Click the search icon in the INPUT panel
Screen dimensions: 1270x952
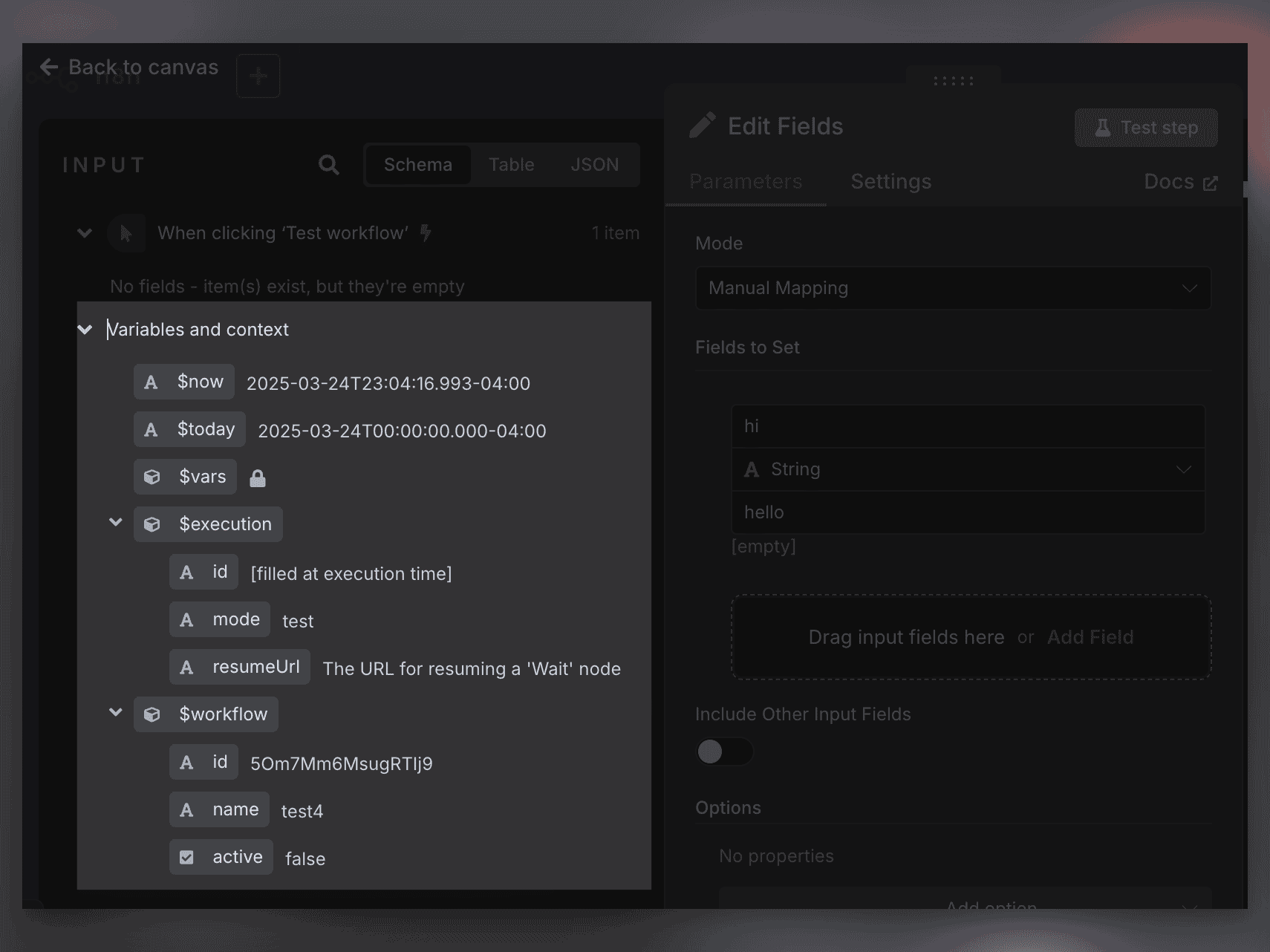pos(329,164)
